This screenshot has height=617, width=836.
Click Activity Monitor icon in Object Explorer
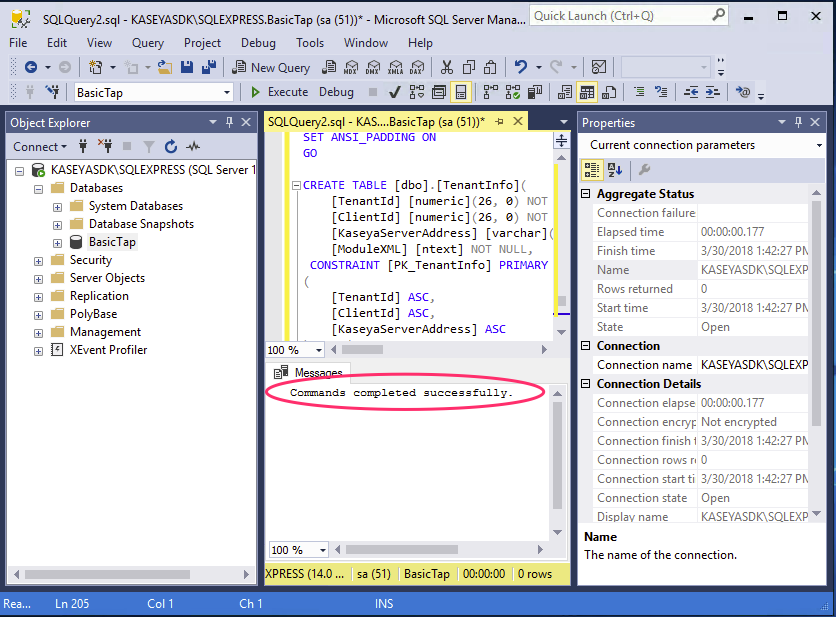tap(193, 146)
